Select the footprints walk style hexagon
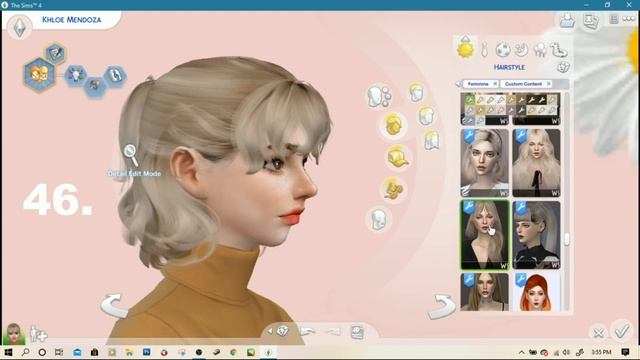The image size is (640, 360). click(x=114, y=75)
